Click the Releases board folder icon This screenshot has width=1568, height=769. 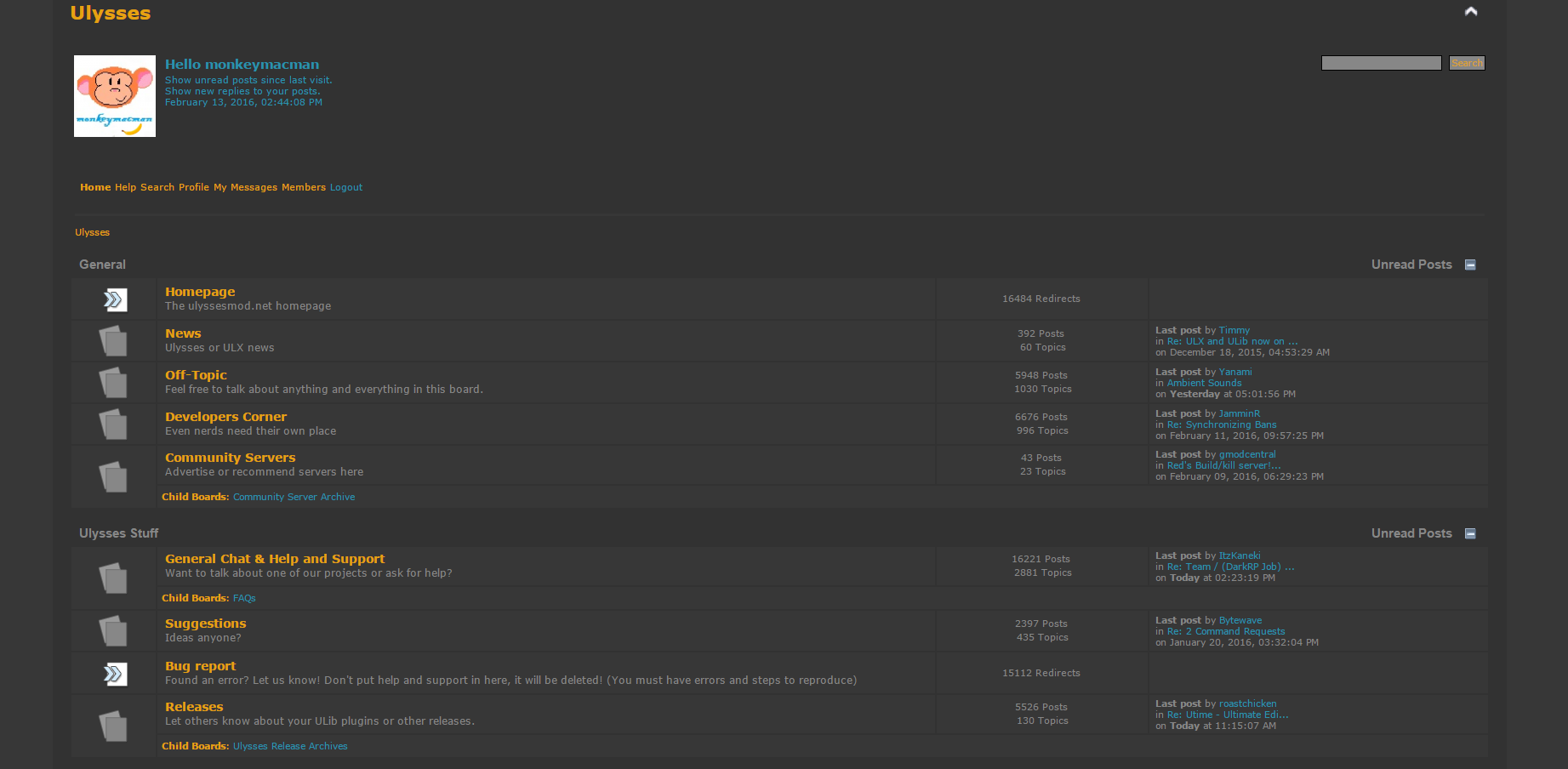coord(114,725)
